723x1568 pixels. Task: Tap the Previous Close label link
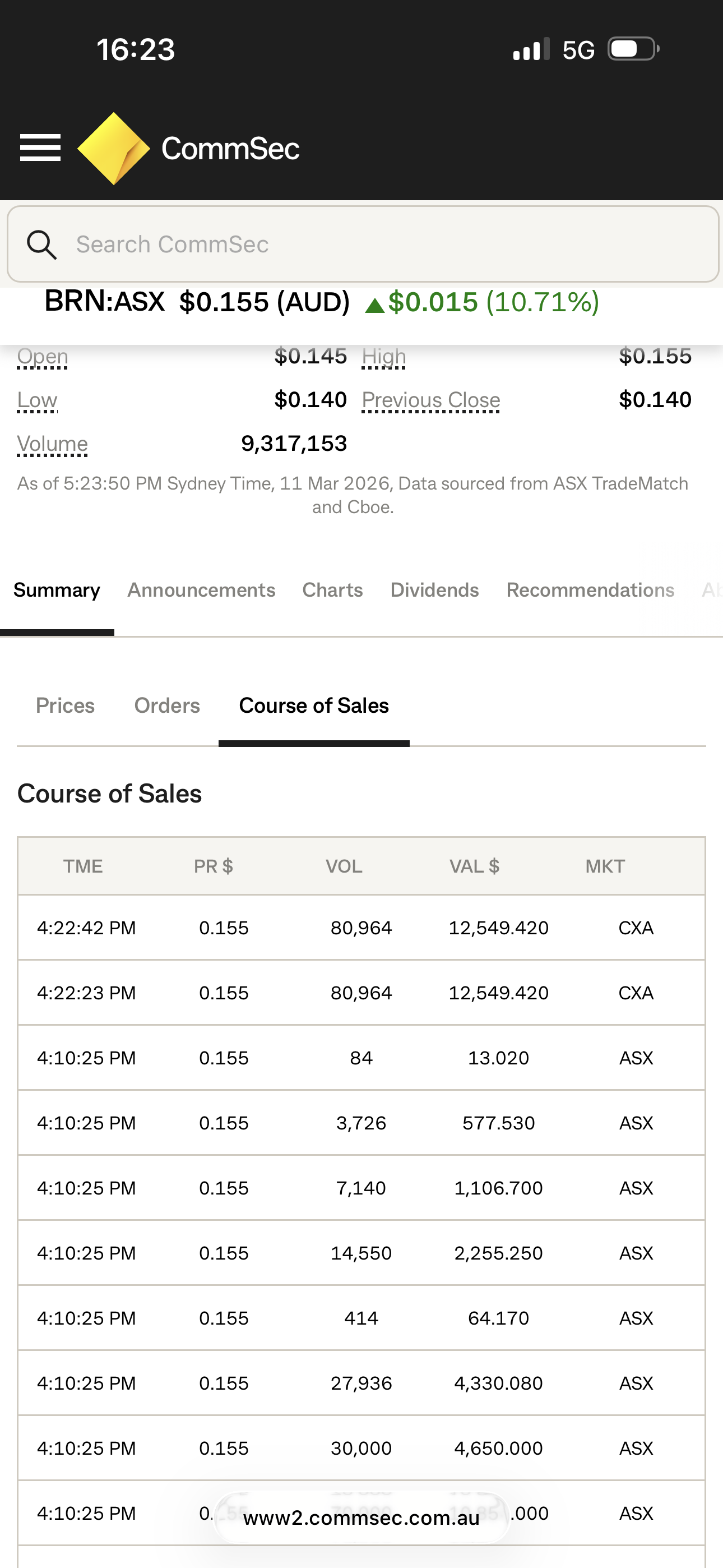click(x=430, y=400)
